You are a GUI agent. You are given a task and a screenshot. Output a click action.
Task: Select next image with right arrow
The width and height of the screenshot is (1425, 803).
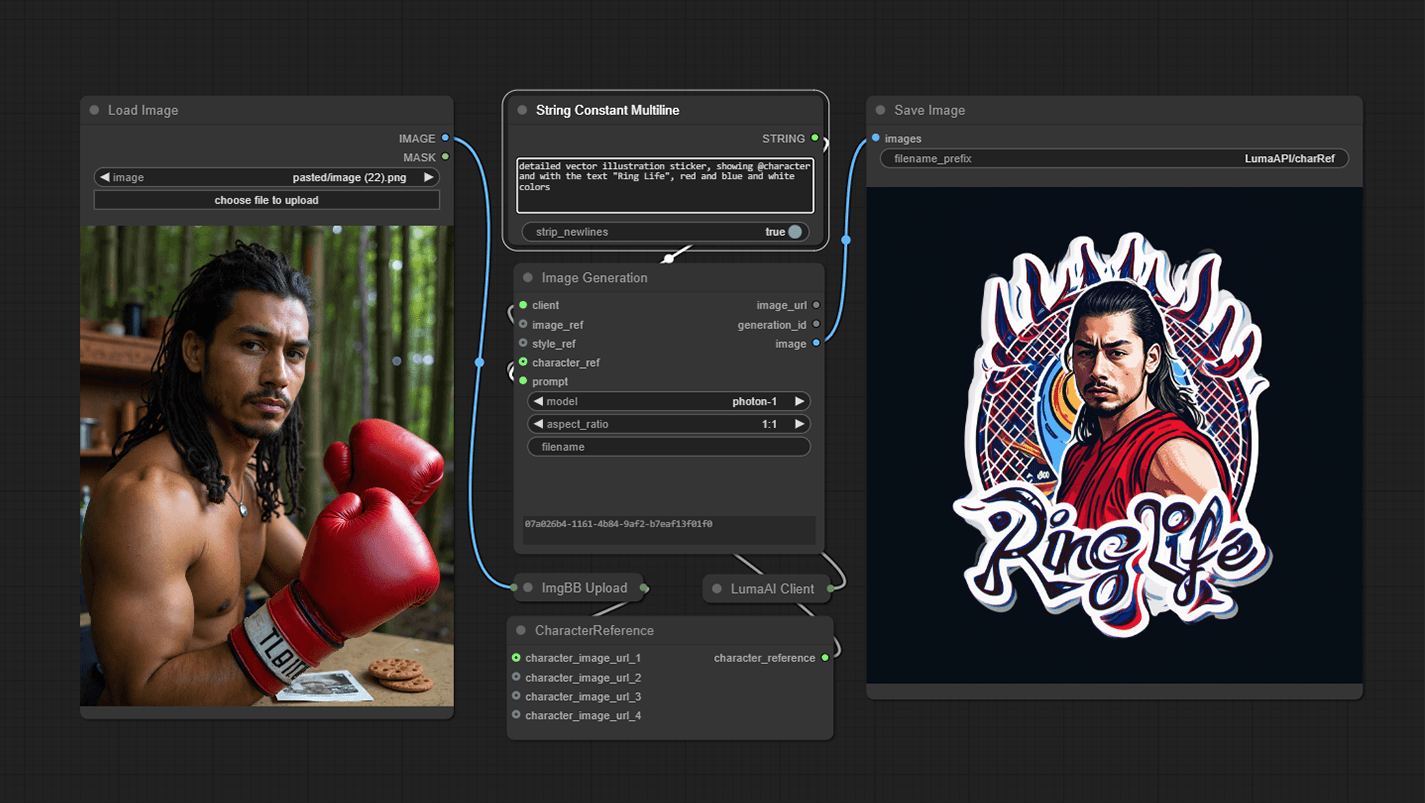tap(429, 177)
